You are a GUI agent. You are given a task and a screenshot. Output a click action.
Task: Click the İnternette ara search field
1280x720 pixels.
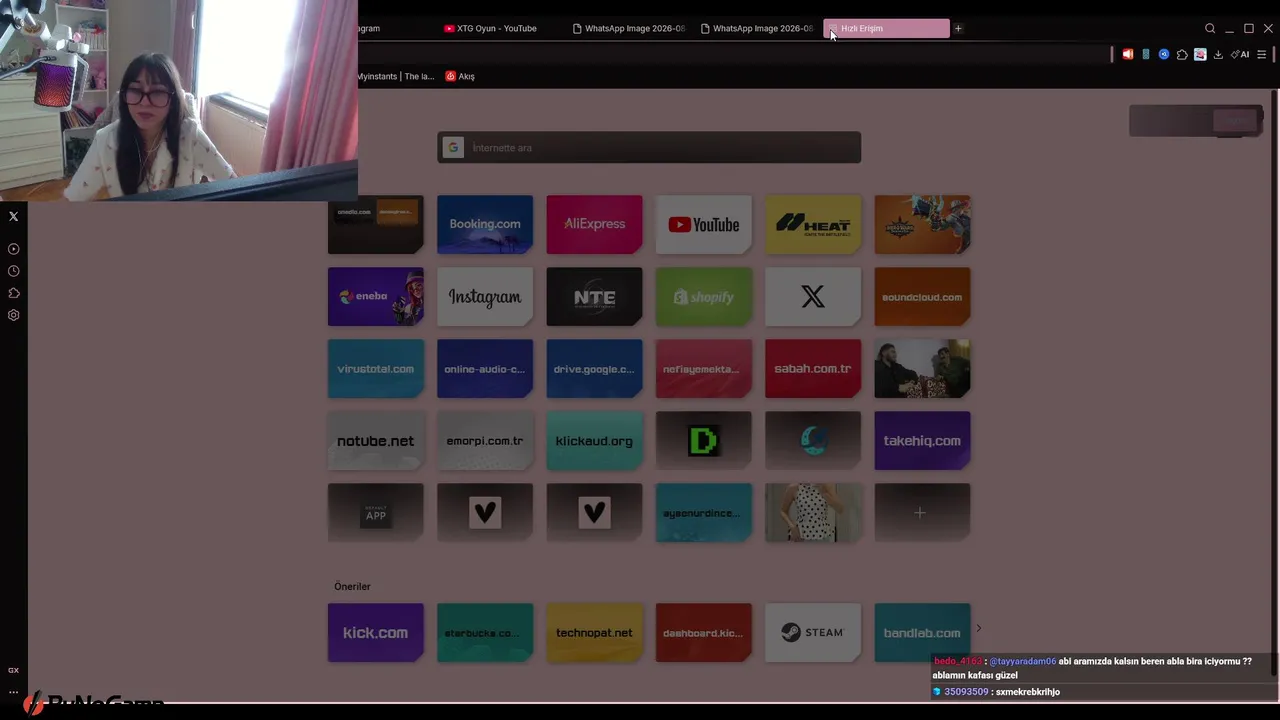649,148
